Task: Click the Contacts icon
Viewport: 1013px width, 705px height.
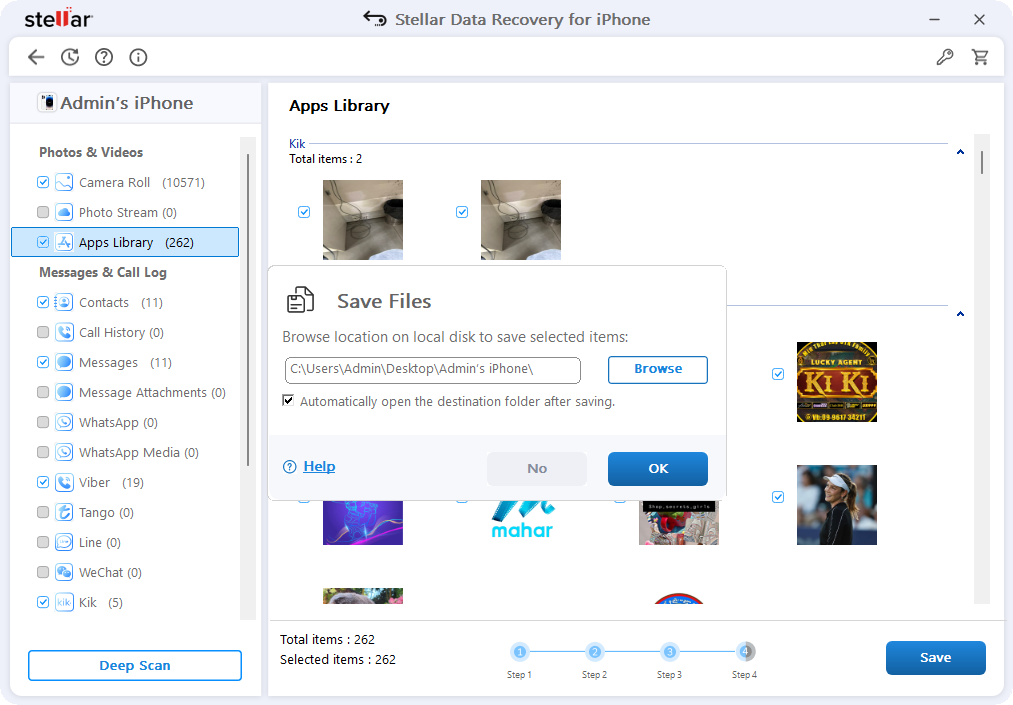Action: click(64, 302)
